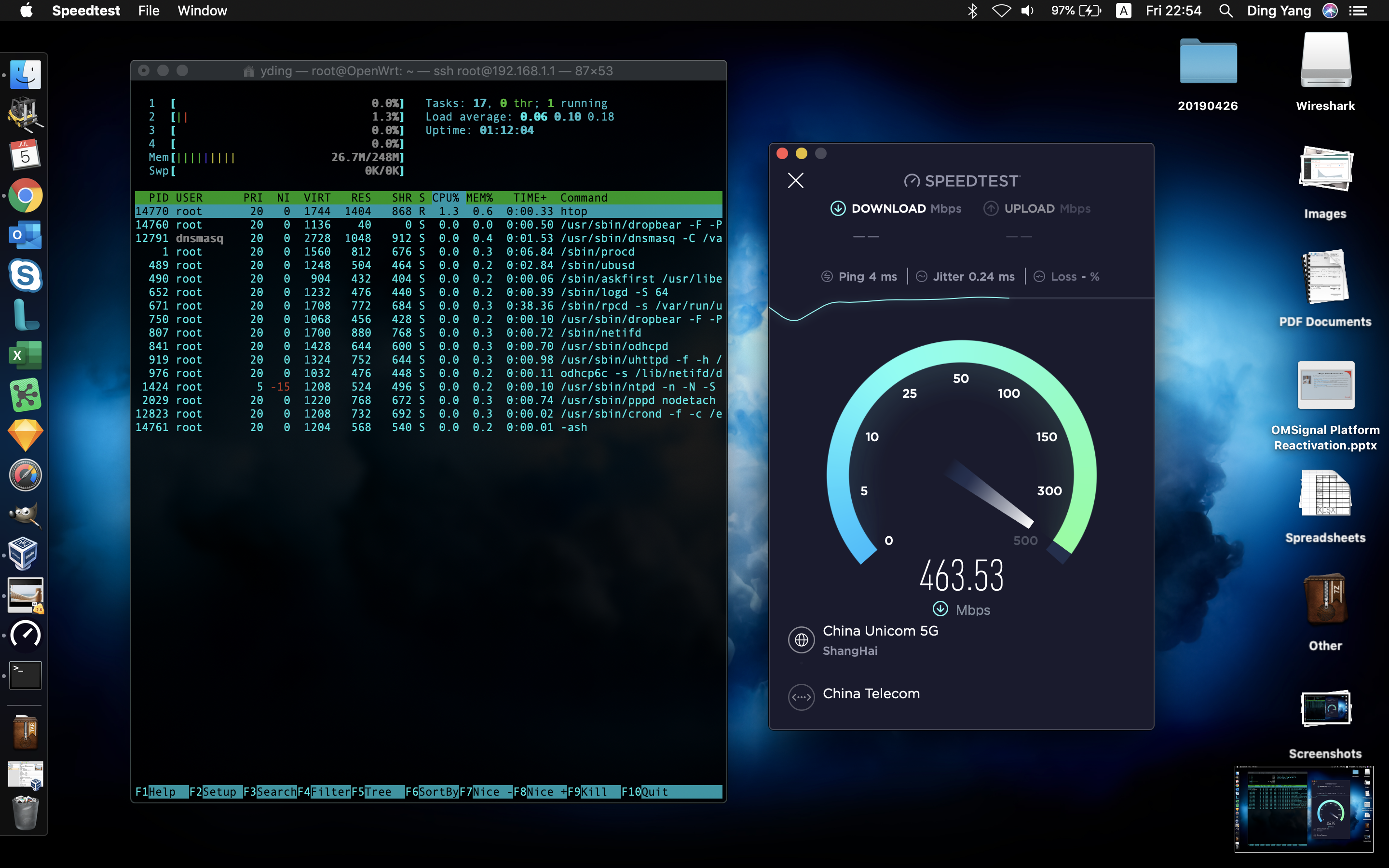Expand the PDF Documents stack on desktop
Viewport: 1389px width, 868px height.
1325,289
